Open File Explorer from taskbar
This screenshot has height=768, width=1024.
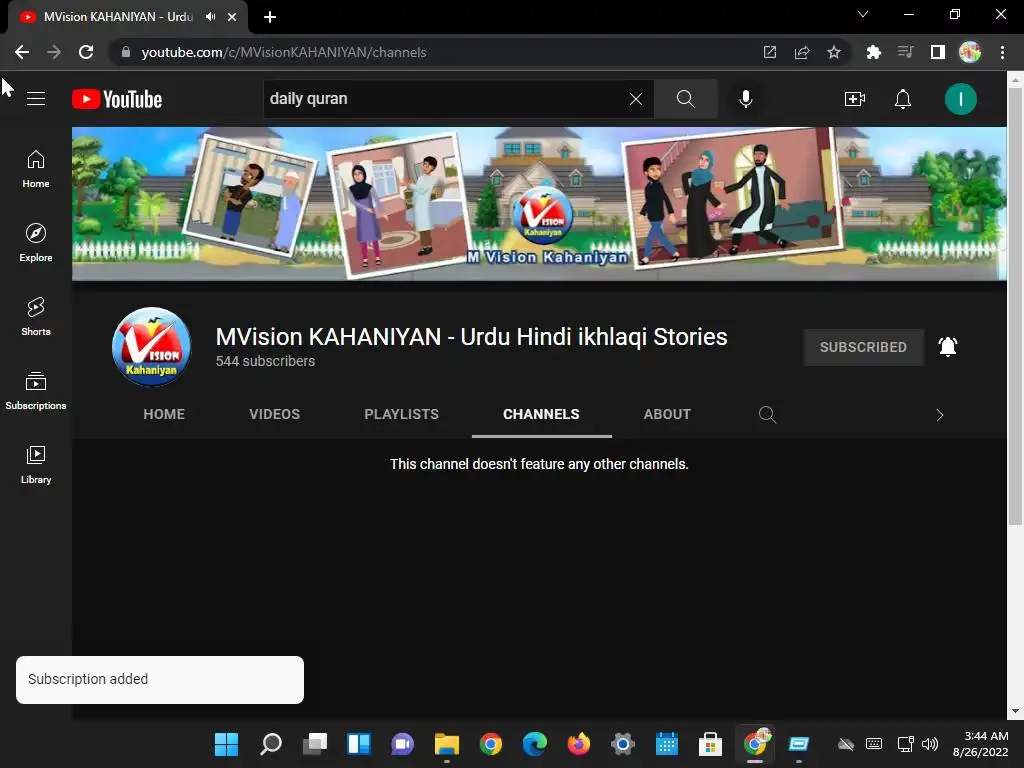click(447, 744)
